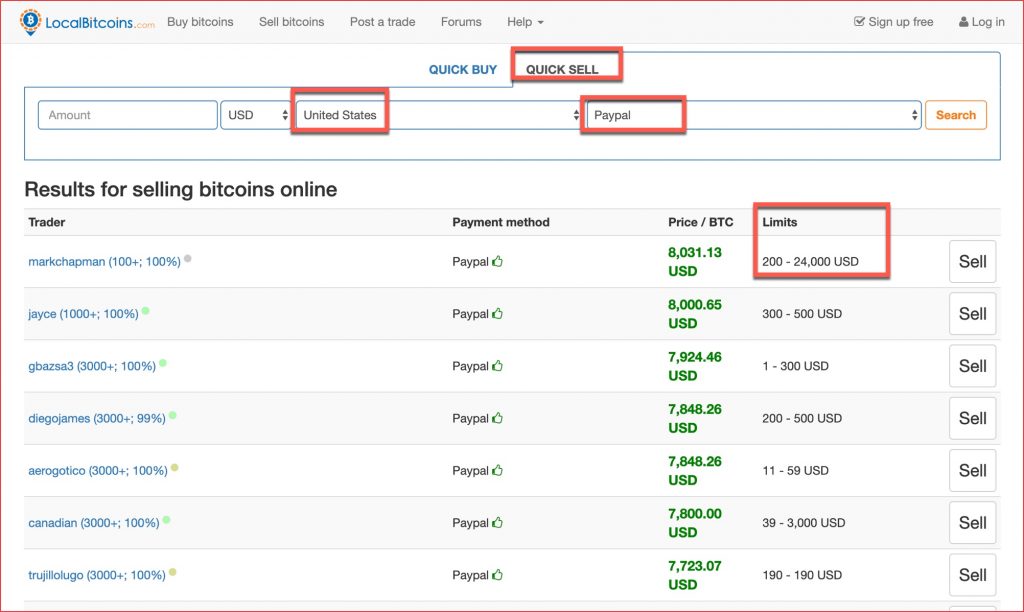Screen dimensions: 1024x612
Task: Open trader aerogotico's profile
Action: (x=98, y=471)
